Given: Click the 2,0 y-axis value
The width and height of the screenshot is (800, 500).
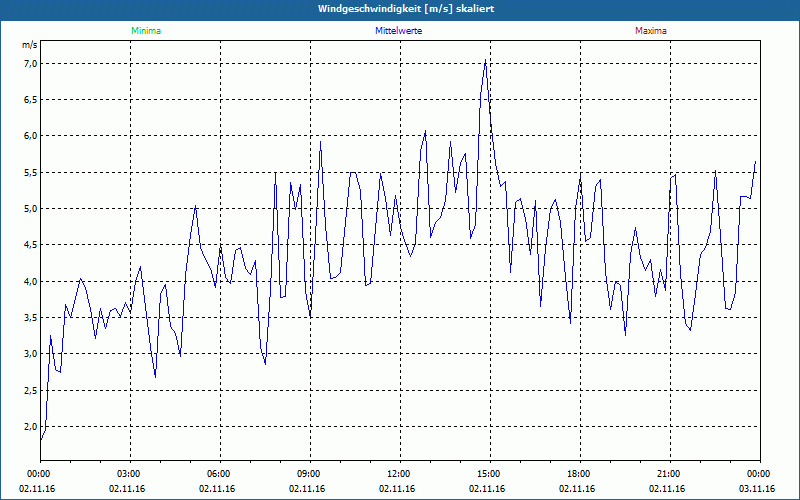Looking at the screenshot, I should (31, 427).
